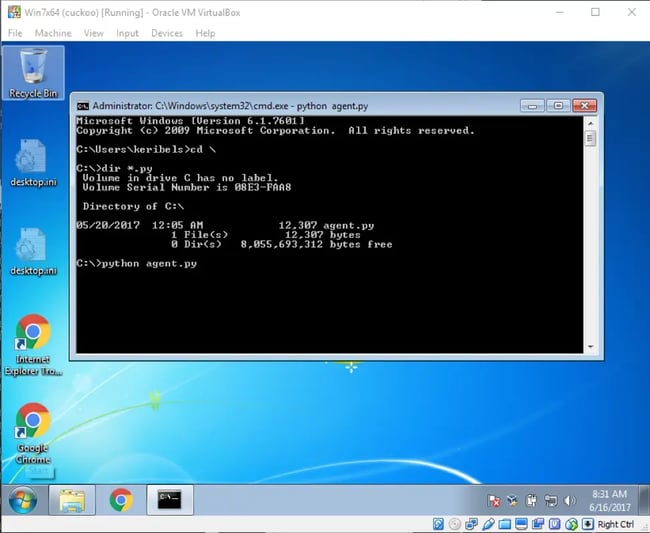The height and width of the screenshot is (533, 650).
Task: Click the taskbar clock showing 8:31 AM
Action: pyautogui.click(x=609, y=500)
